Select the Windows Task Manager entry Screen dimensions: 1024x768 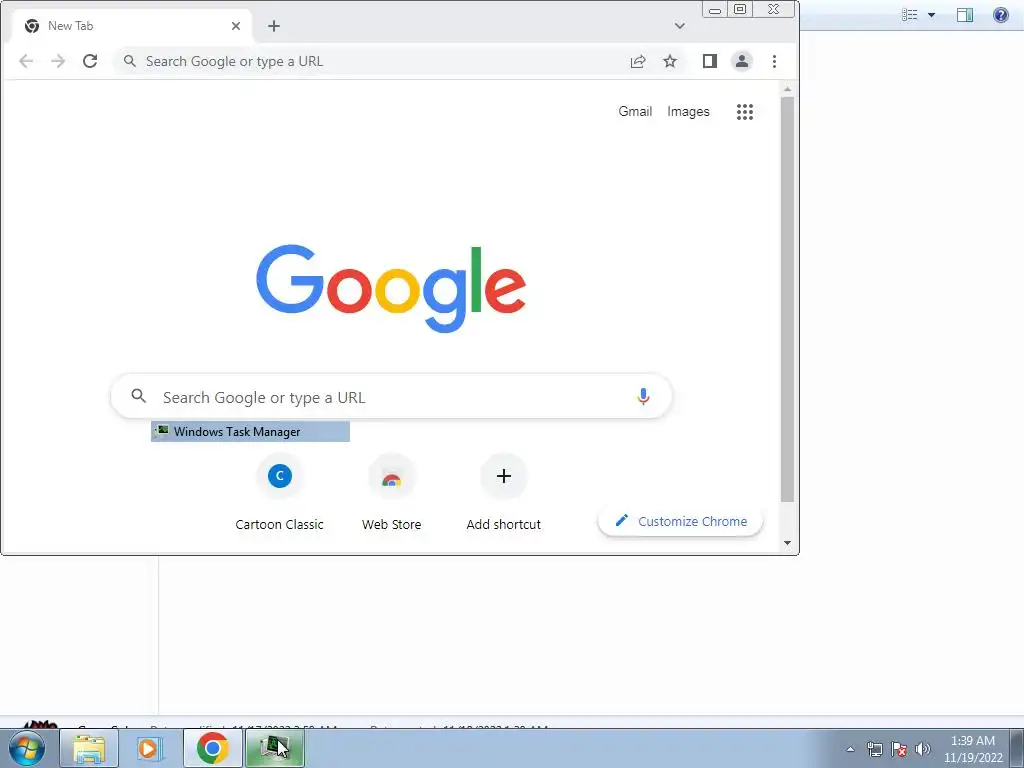click(x=250, y=432)
